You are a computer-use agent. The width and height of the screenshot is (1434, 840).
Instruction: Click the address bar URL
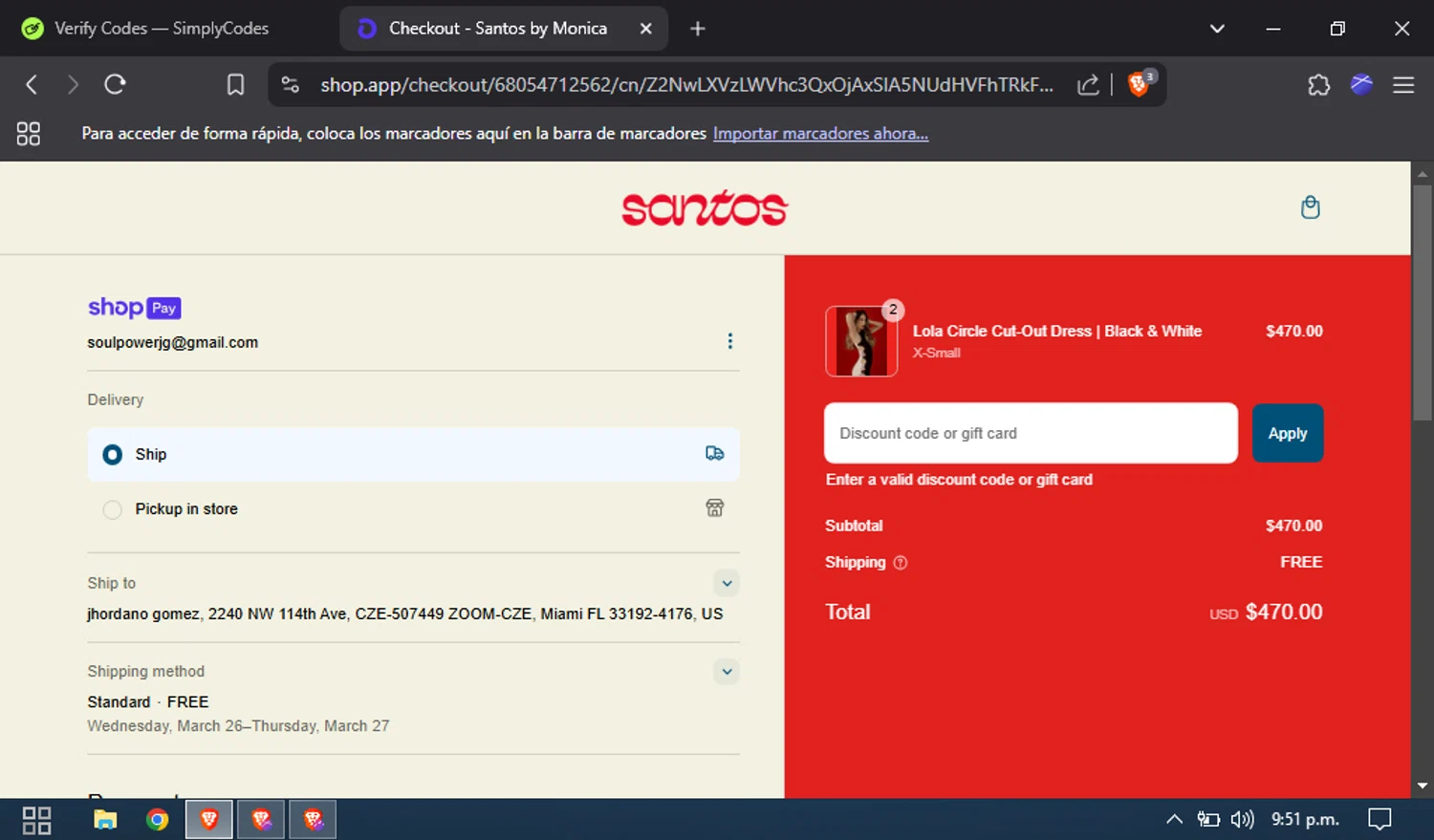point(686,85)
